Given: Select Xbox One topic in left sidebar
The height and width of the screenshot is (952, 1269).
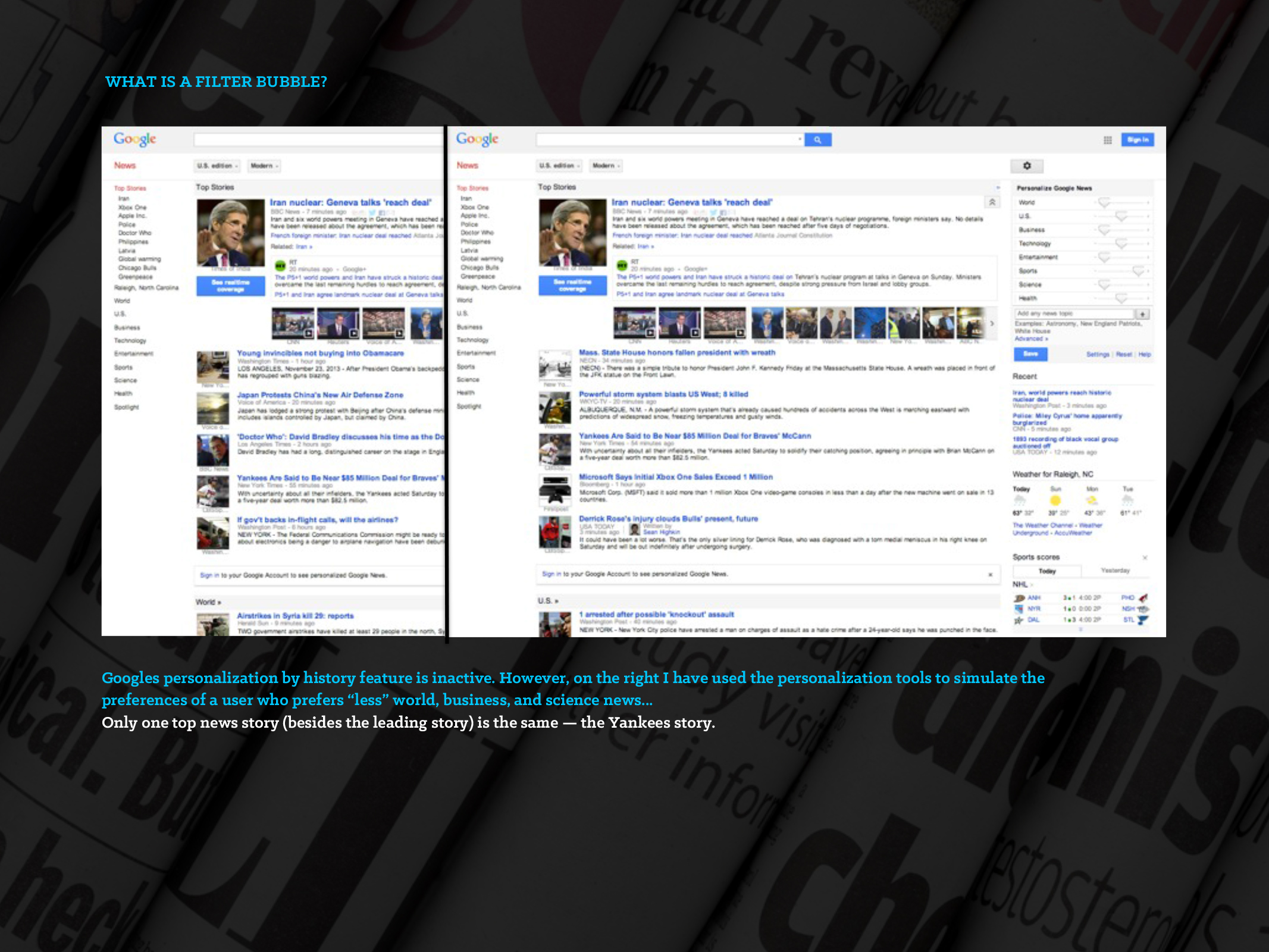Looking at the screenshot, I should [x=132, y=208].
